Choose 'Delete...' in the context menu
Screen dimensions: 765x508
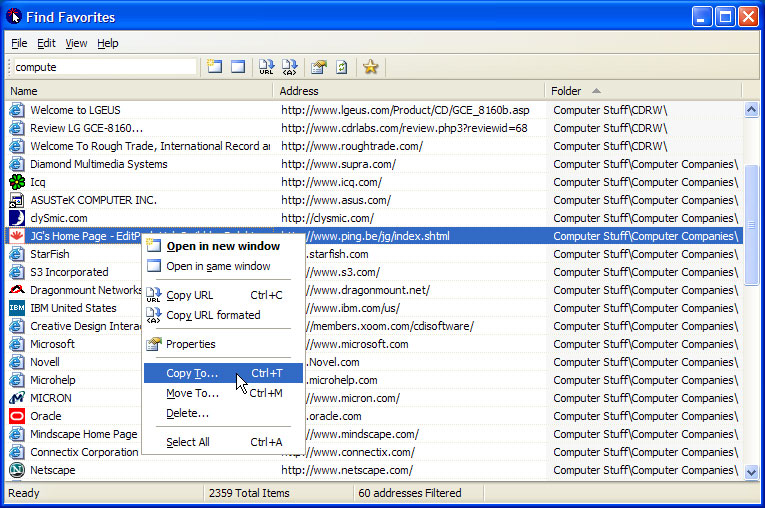[x=187, y=413]
